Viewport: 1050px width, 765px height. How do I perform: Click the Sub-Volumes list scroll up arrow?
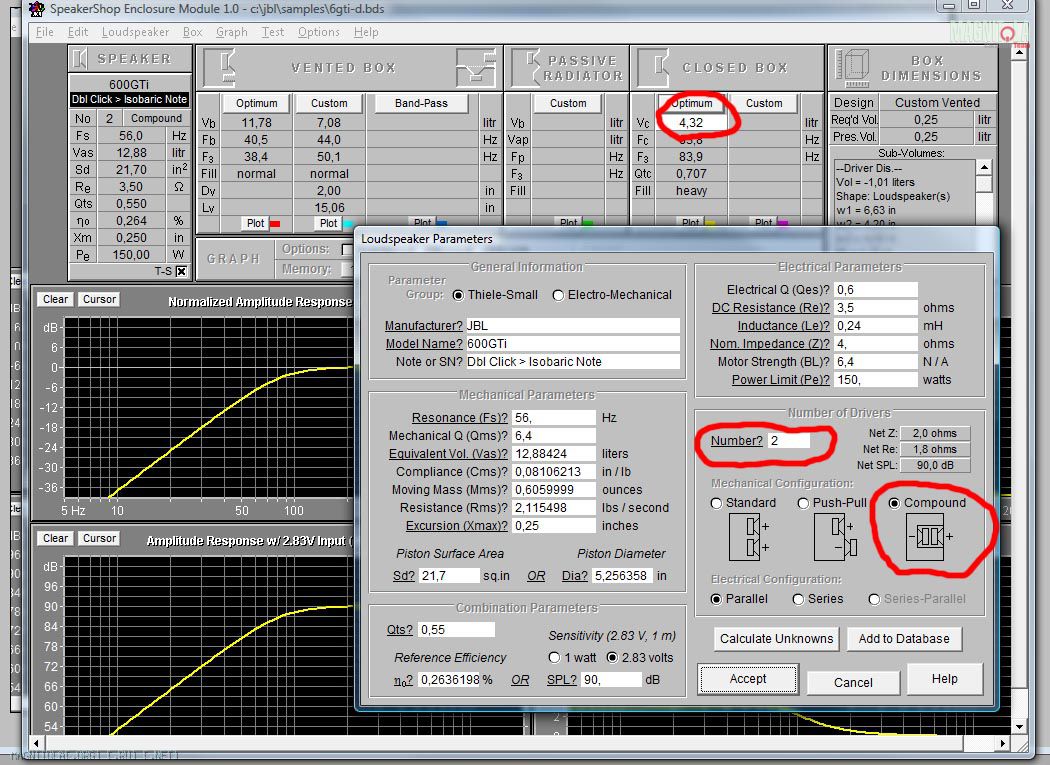[984, 167]
